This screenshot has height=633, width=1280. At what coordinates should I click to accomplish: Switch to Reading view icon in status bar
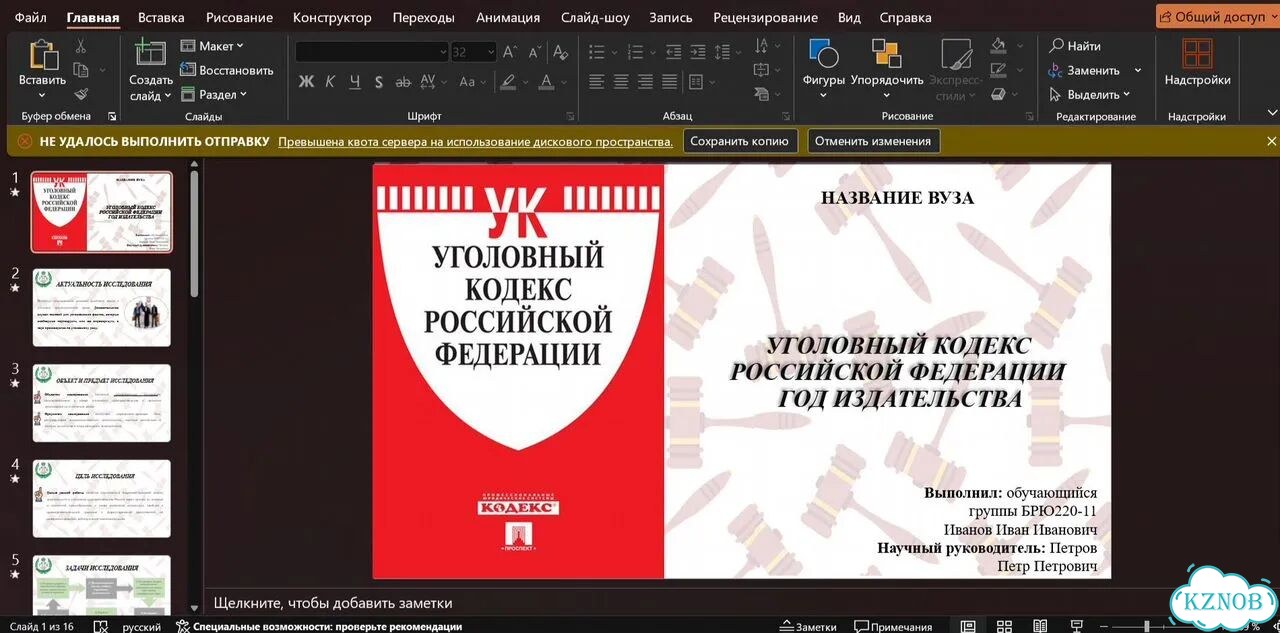1040,627
